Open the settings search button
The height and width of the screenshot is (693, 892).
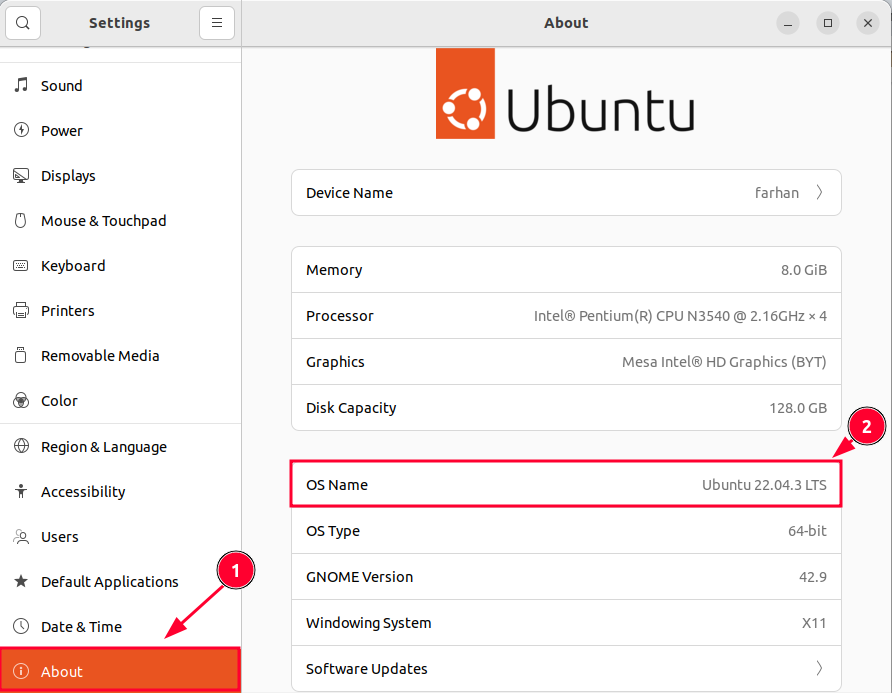(x=23, y=23)
